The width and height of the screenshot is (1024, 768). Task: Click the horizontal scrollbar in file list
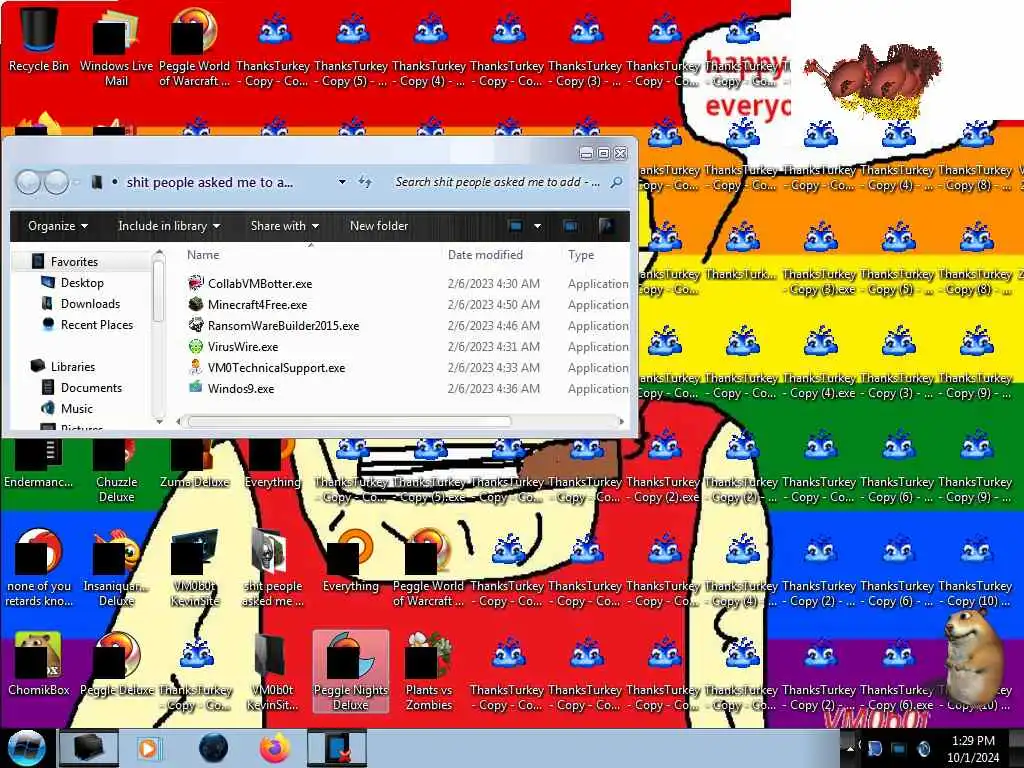tap(349, 422)
